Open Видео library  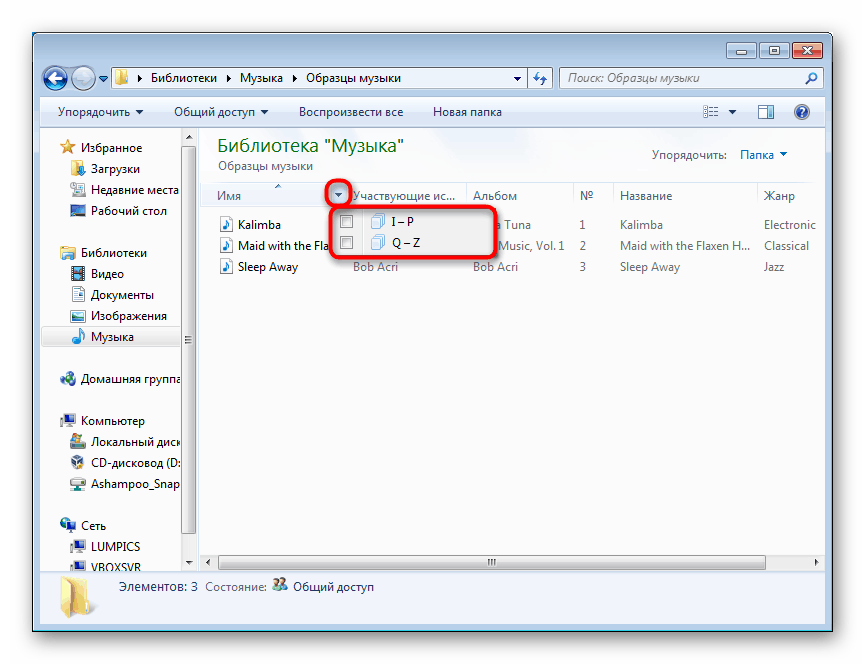point(106,274)
